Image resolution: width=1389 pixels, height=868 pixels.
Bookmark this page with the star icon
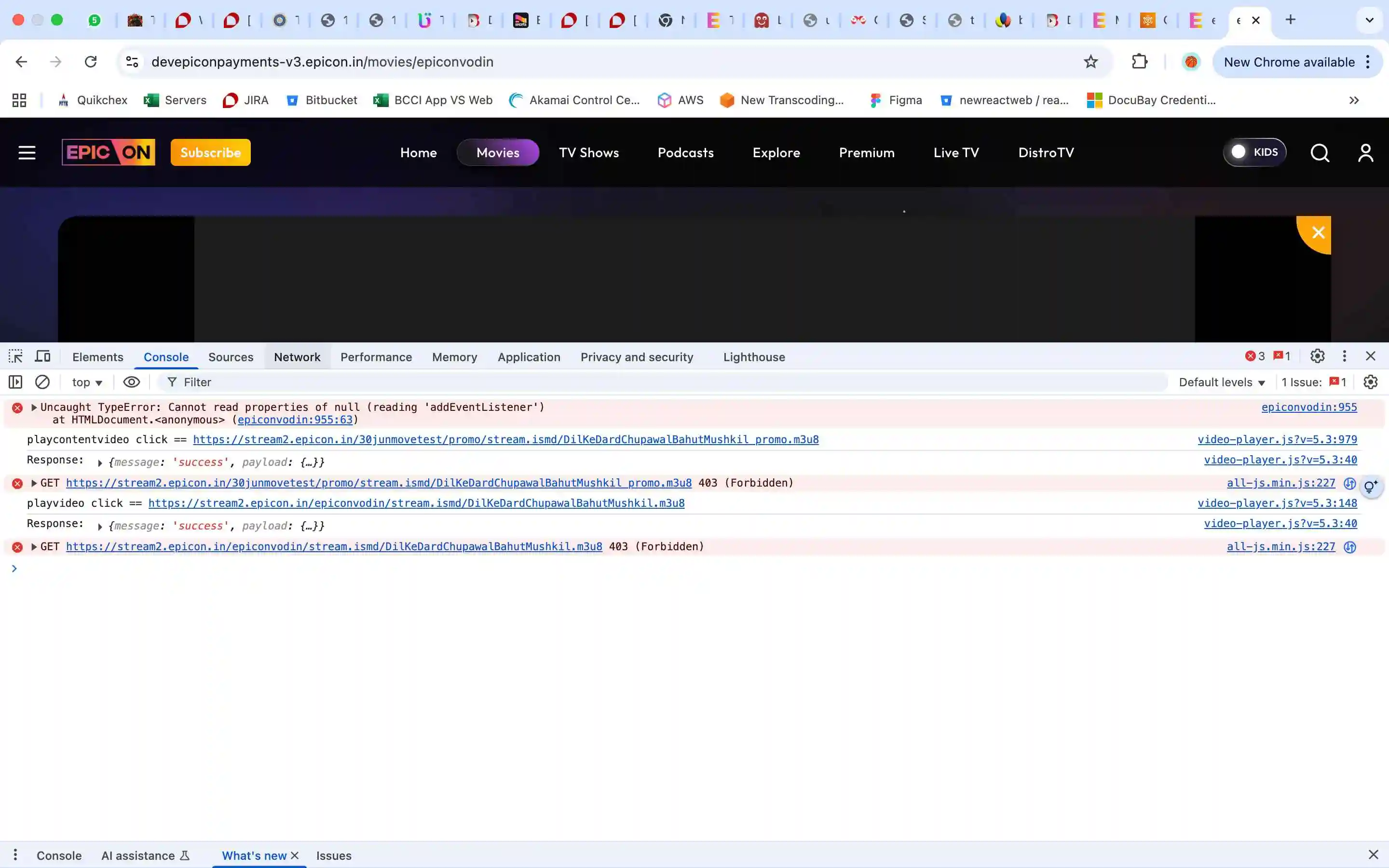pyautogui.click(x=1090, y=62)
